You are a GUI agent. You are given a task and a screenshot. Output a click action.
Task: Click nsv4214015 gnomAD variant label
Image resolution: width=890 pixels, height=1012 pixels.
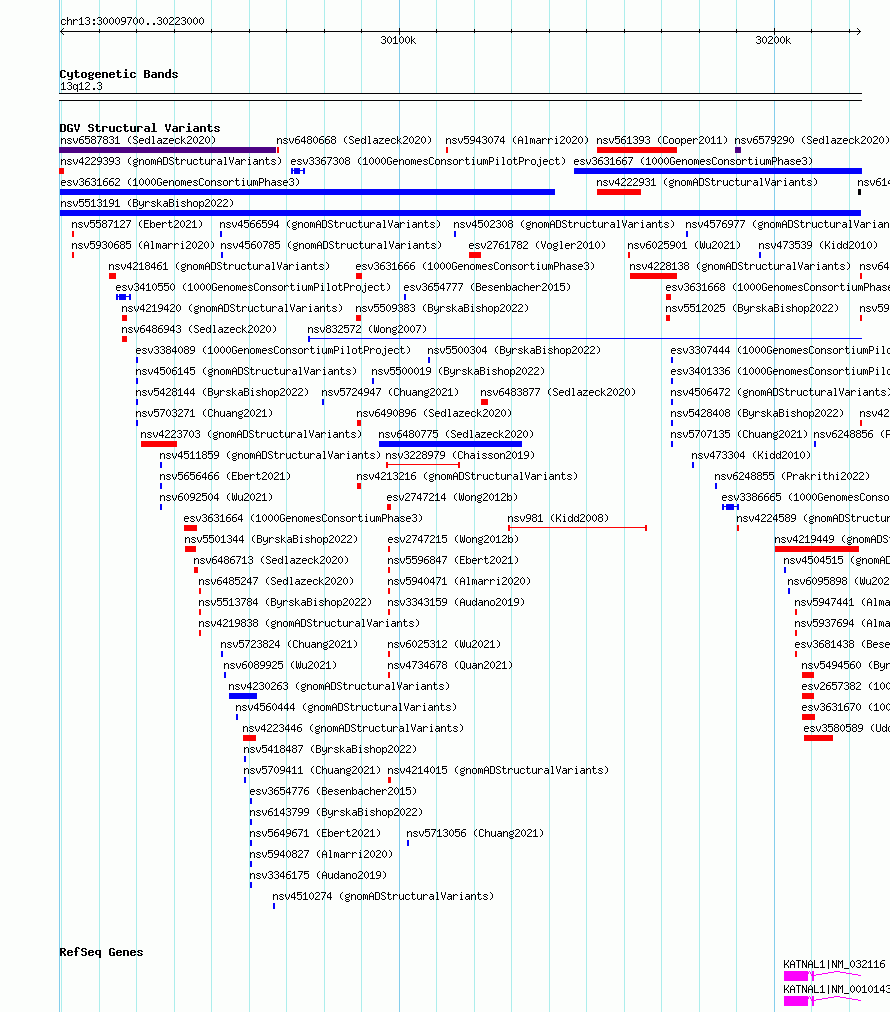(498, 771)
